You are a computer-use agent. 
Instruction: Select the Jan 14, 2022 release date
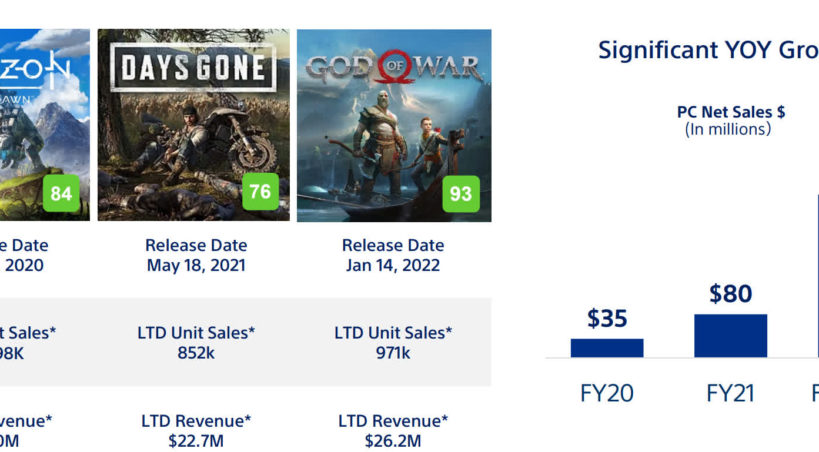pos(393,266)
